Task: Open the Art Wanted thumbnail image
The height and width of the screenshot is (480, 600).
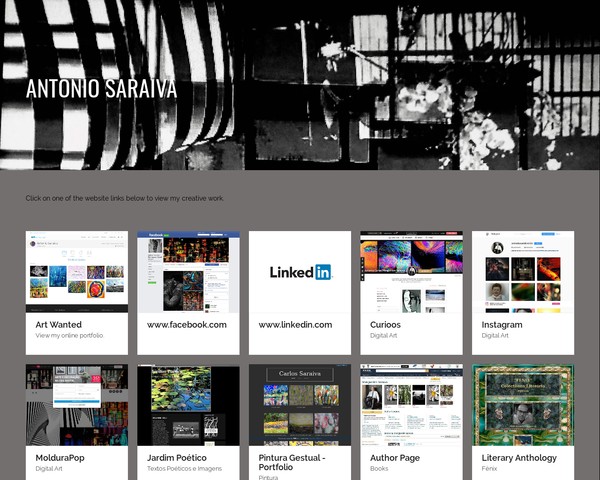Action: 77,272
